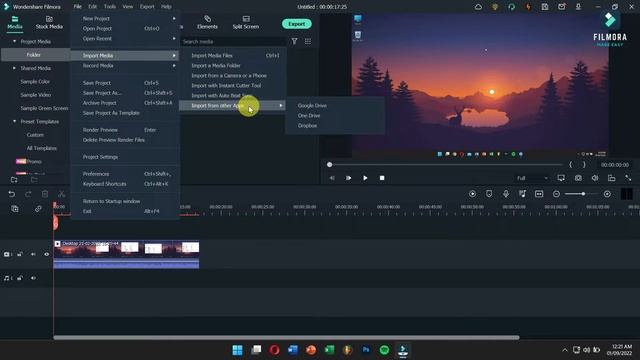Click the undo icon in timeline toolbar
This screenshot has width=640, height=360.
tap(11, 194)
